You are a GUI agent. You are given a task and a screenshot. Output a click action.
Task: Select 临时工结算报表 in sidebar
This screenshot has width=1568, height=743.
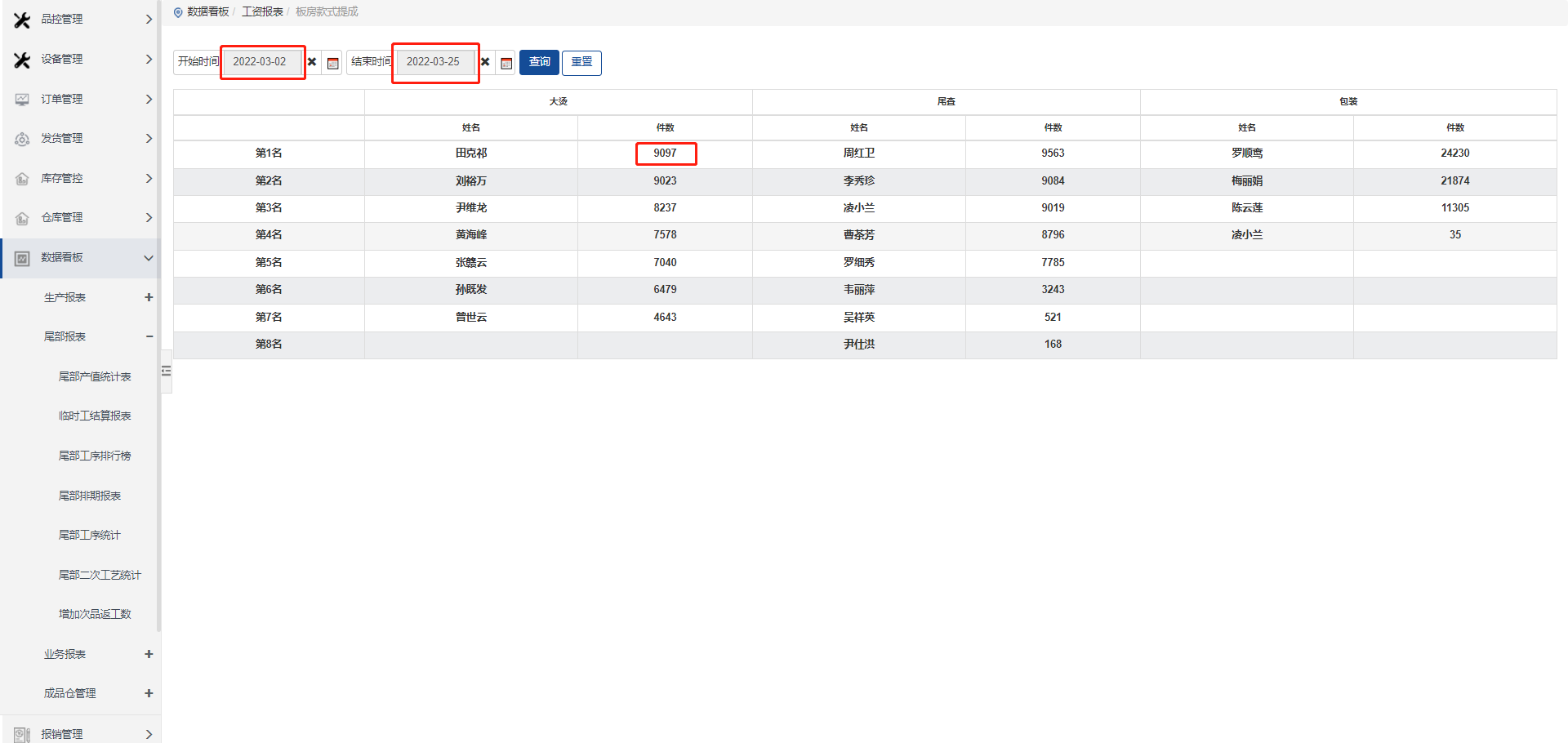pos(95,416)
